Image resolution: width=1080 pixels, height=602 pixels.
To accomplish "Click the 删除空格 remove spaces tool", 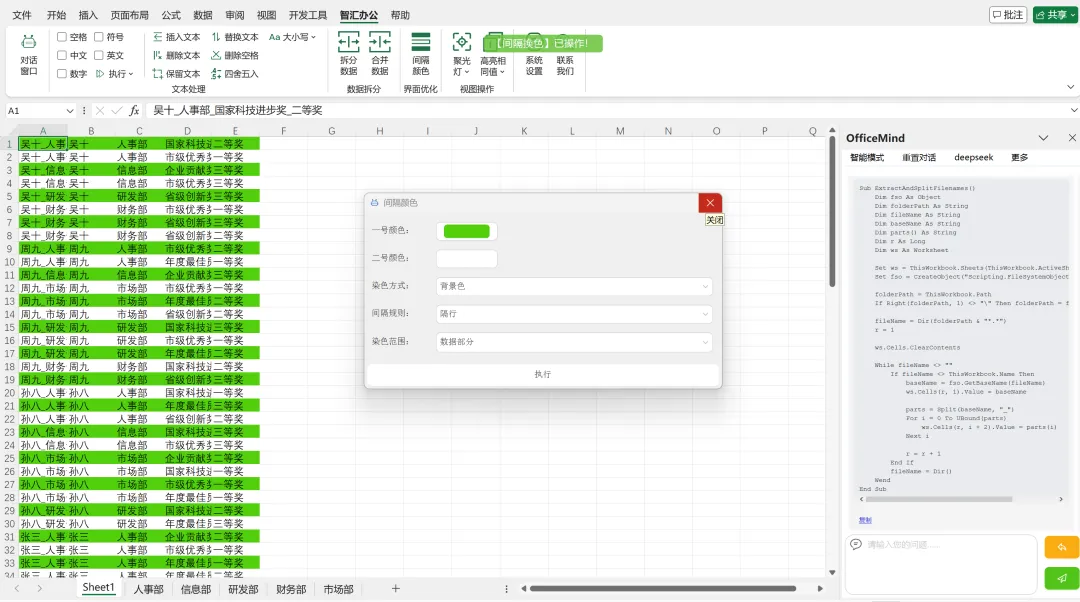I will point(235,55).
